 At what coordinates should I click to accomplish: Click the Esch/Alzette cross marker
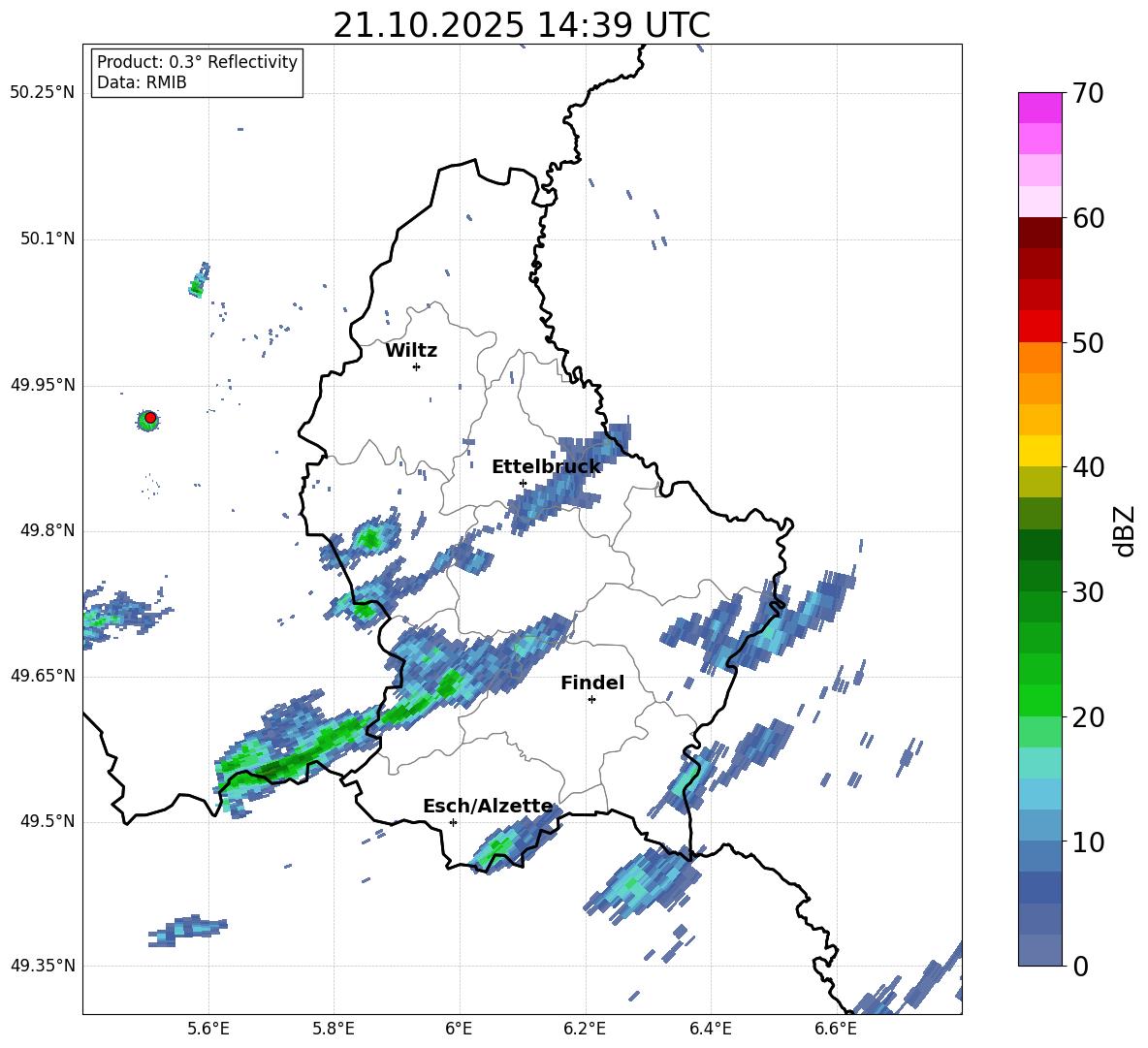pos(453,822)
